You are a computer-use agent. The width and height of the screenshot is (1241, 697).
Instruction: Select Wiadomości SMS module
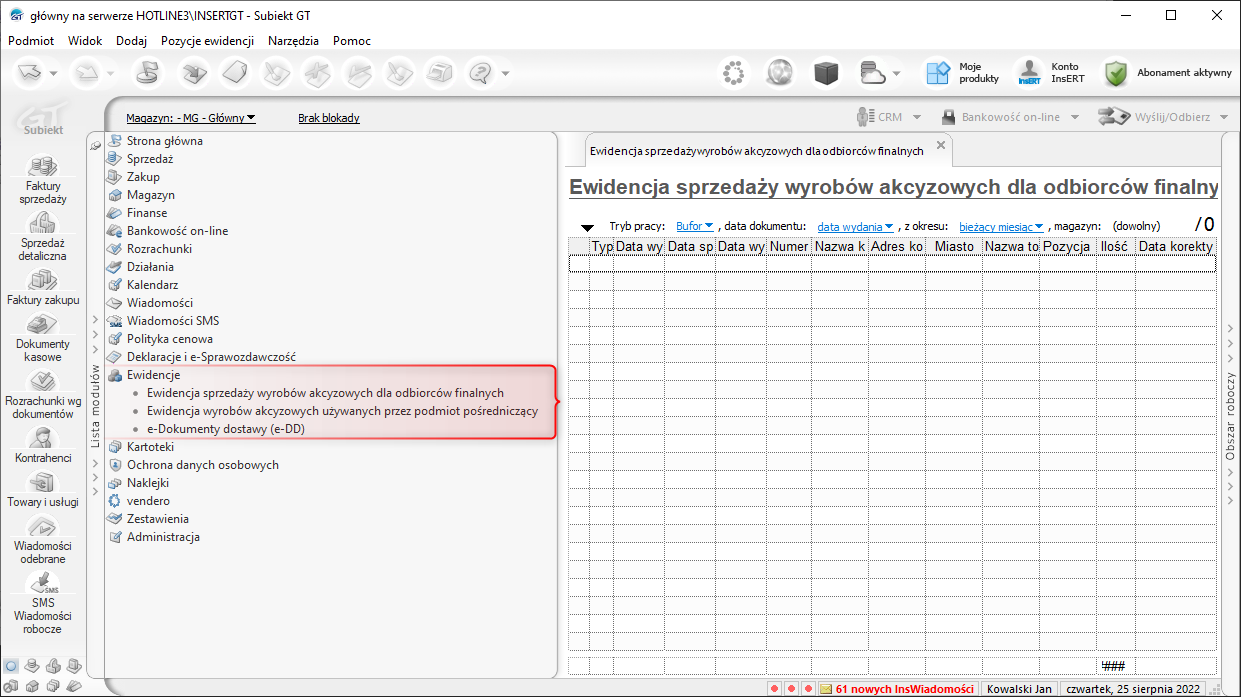pos(172,321)
